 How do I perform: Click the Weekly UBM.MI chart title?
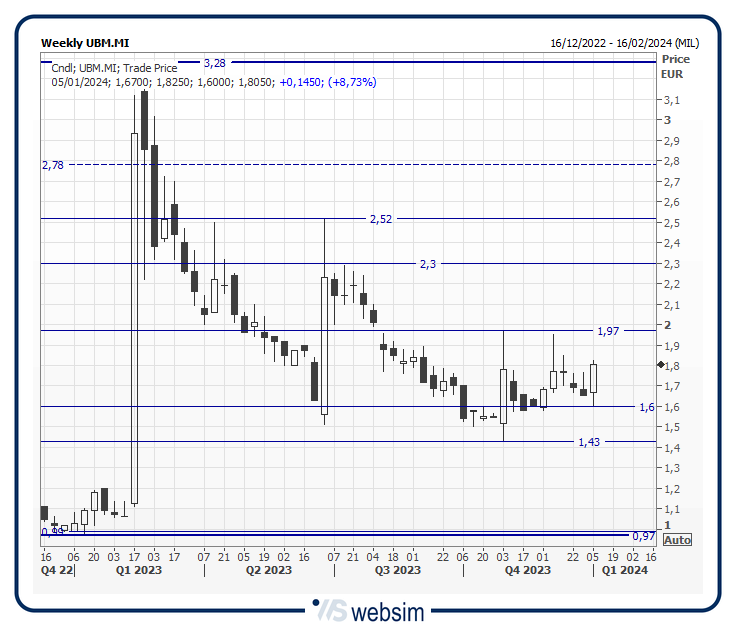coord(85,43)
